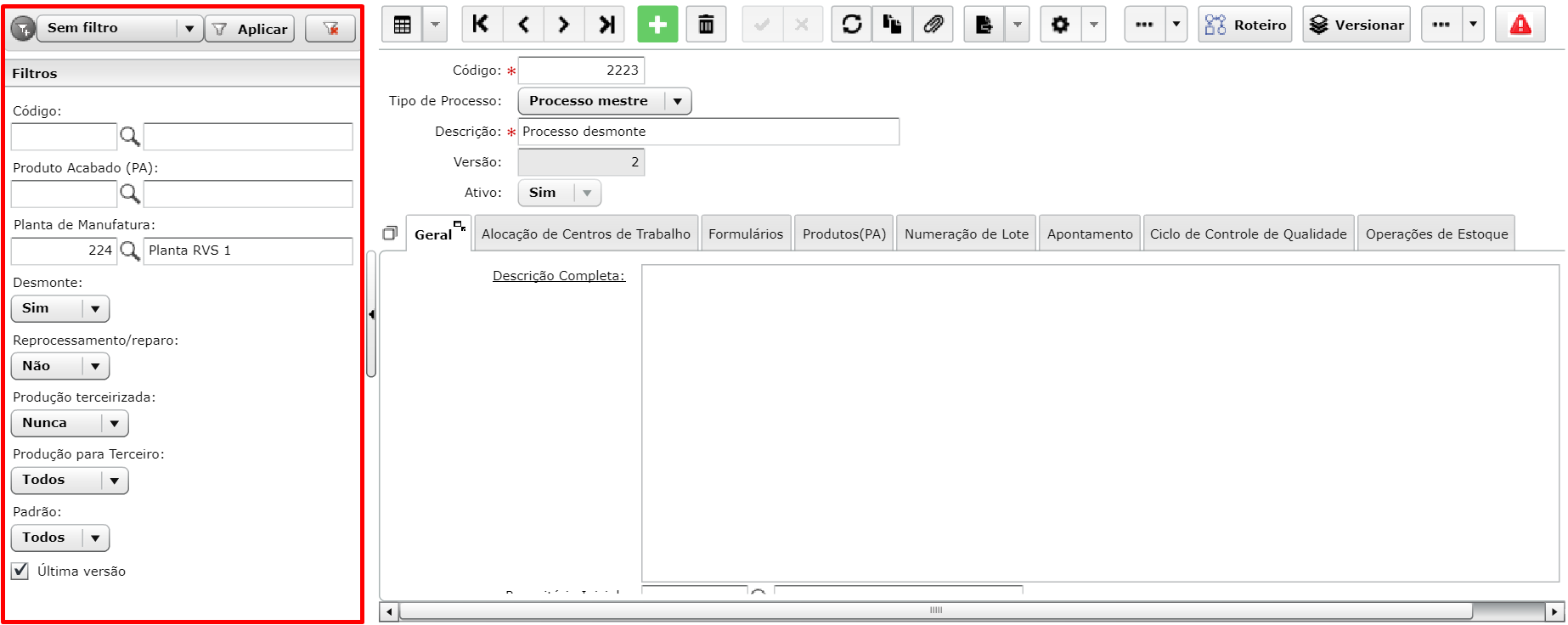Refresh the record

[x=852, y=25]
